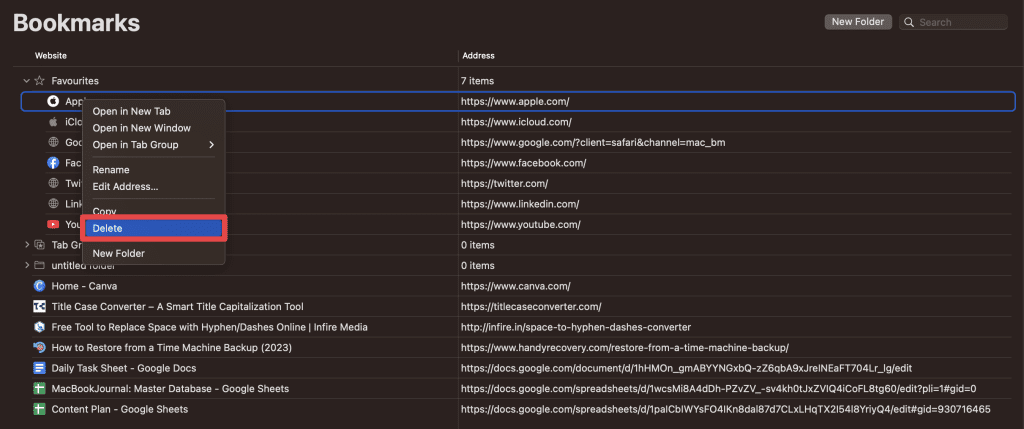Screen dimensions: 1024x429
Task: Select Free Tool to Replace Space bookmark title
Action: pyautogui.click(x=210, y=327)
